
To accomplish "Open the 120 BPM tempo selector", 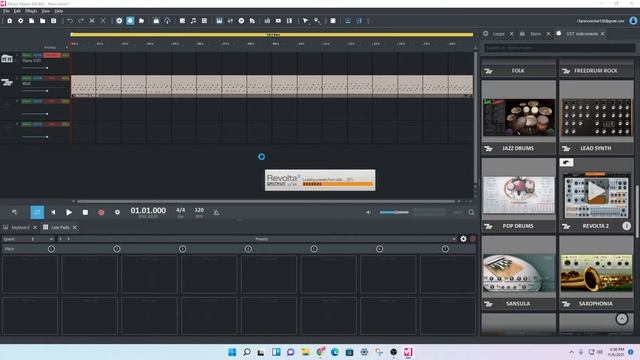I will tap(199, 211).
